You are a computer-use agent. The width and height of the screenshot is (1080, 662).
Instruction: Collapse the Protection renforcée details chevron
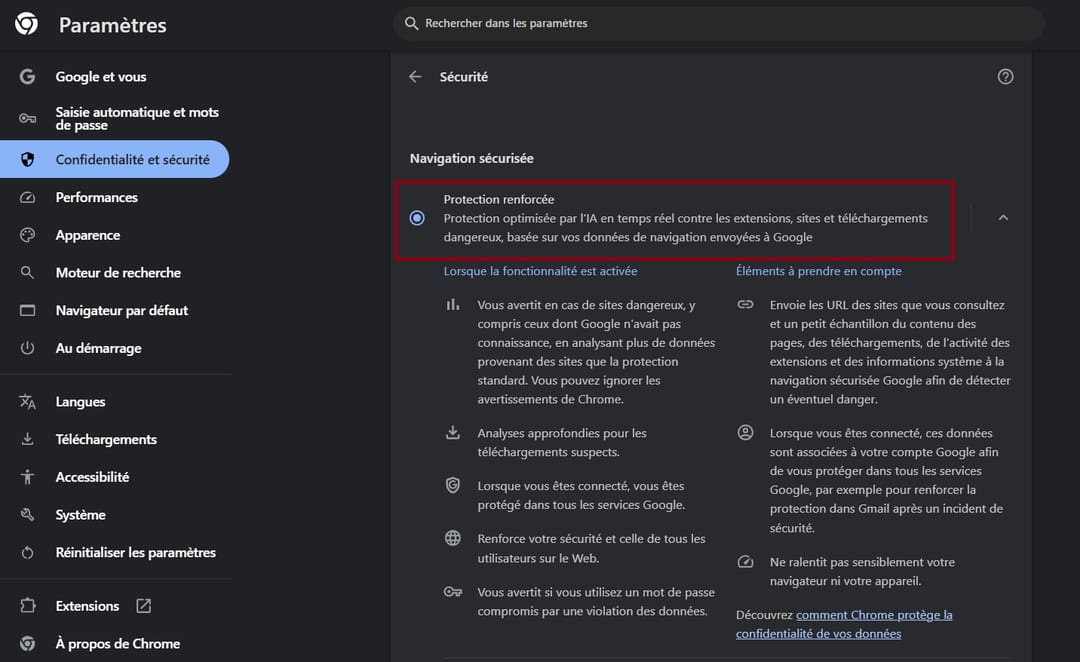tap(1003, 218)
